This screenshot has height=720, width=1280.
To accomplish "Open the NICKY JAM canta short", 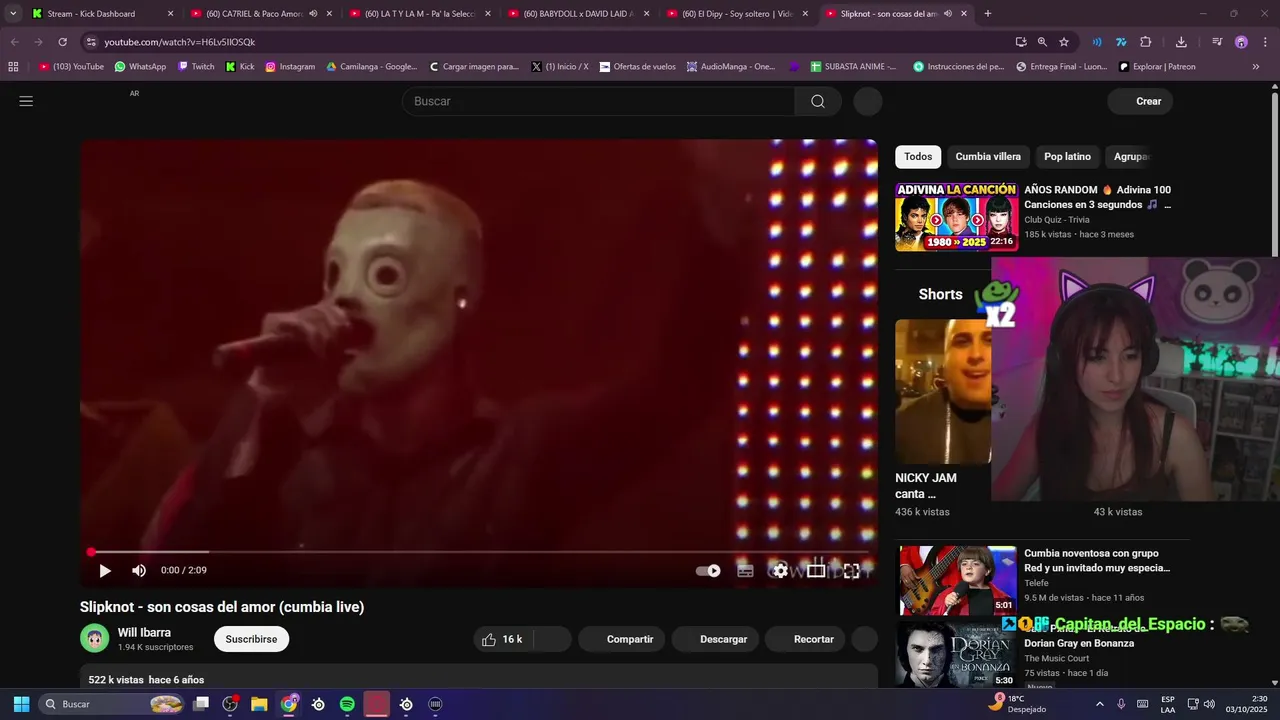I will coord(942,392).
